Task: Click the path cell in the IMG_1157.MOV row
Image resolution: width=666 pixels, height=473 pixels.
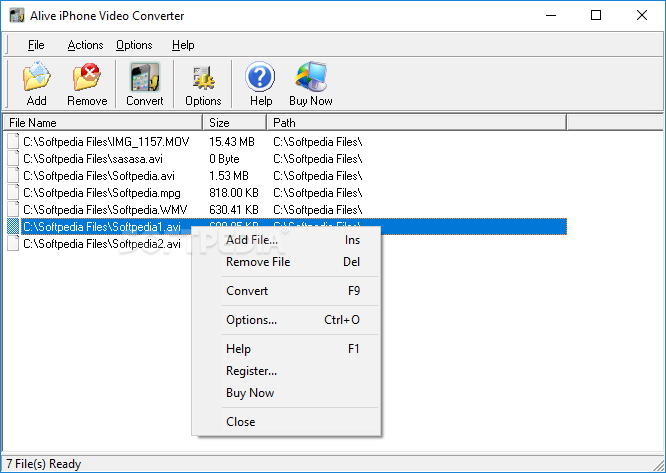Action: coord(318,142)
